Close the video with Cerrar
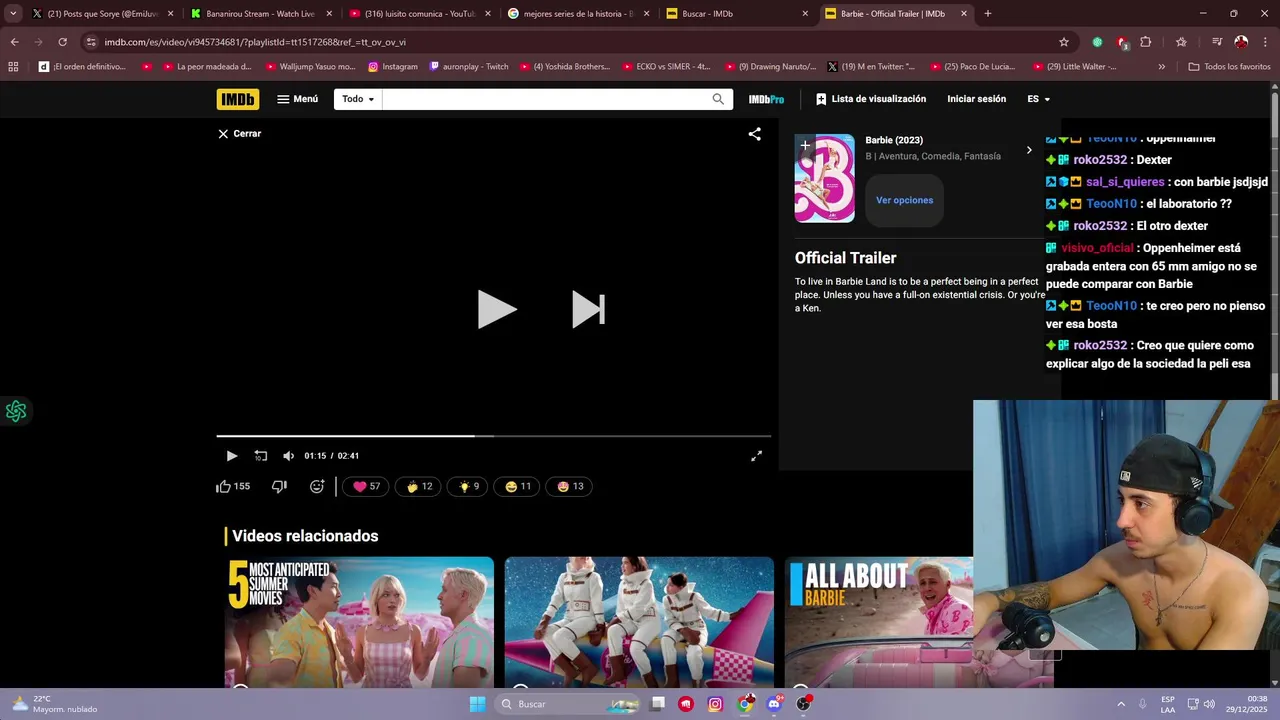Image resolution: width=1280 pixels, height=720 pixels. point(240,134)
